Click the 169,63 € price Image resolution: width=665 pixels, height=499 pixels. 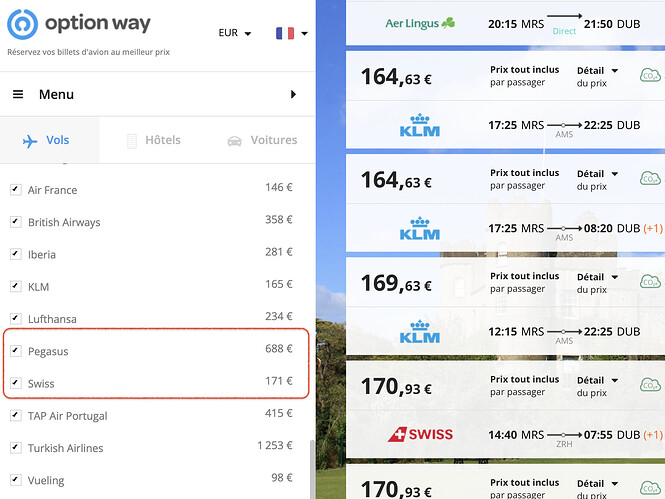click(396, 283)
